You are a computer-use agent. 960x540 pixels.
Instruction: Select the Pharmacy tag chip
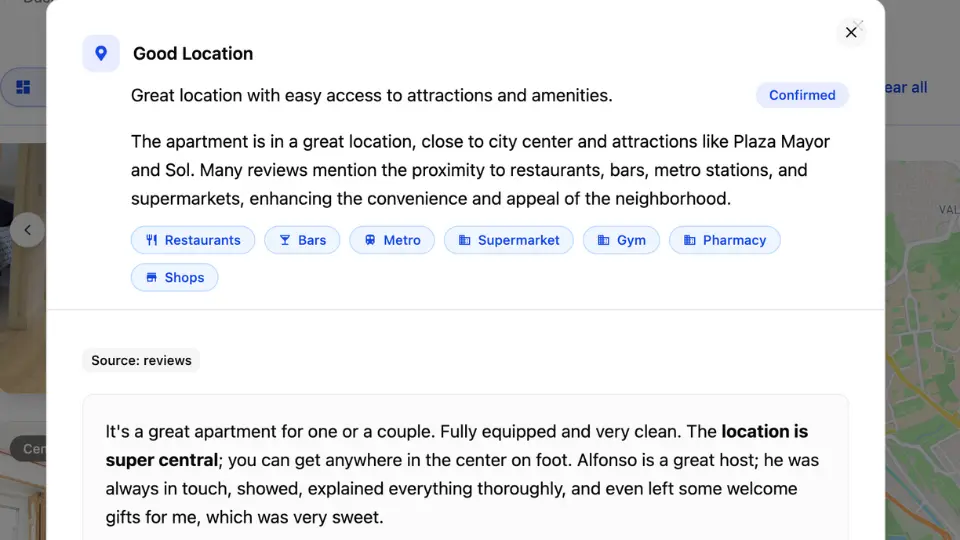pyautogui.click(x=725, y=240)
